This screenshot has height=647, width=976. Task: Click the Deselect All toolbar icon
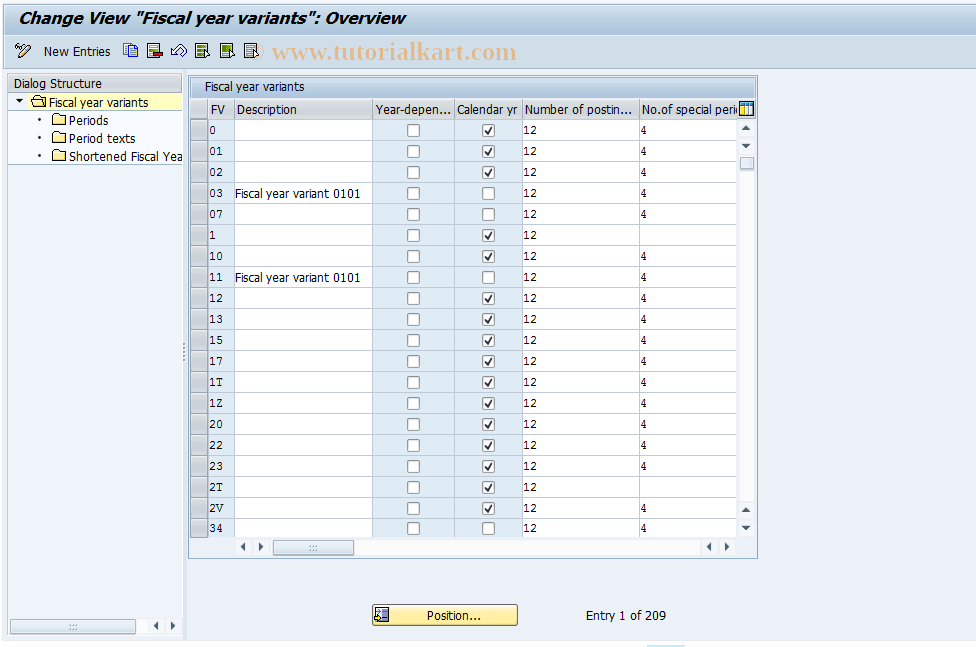[250, 50]
